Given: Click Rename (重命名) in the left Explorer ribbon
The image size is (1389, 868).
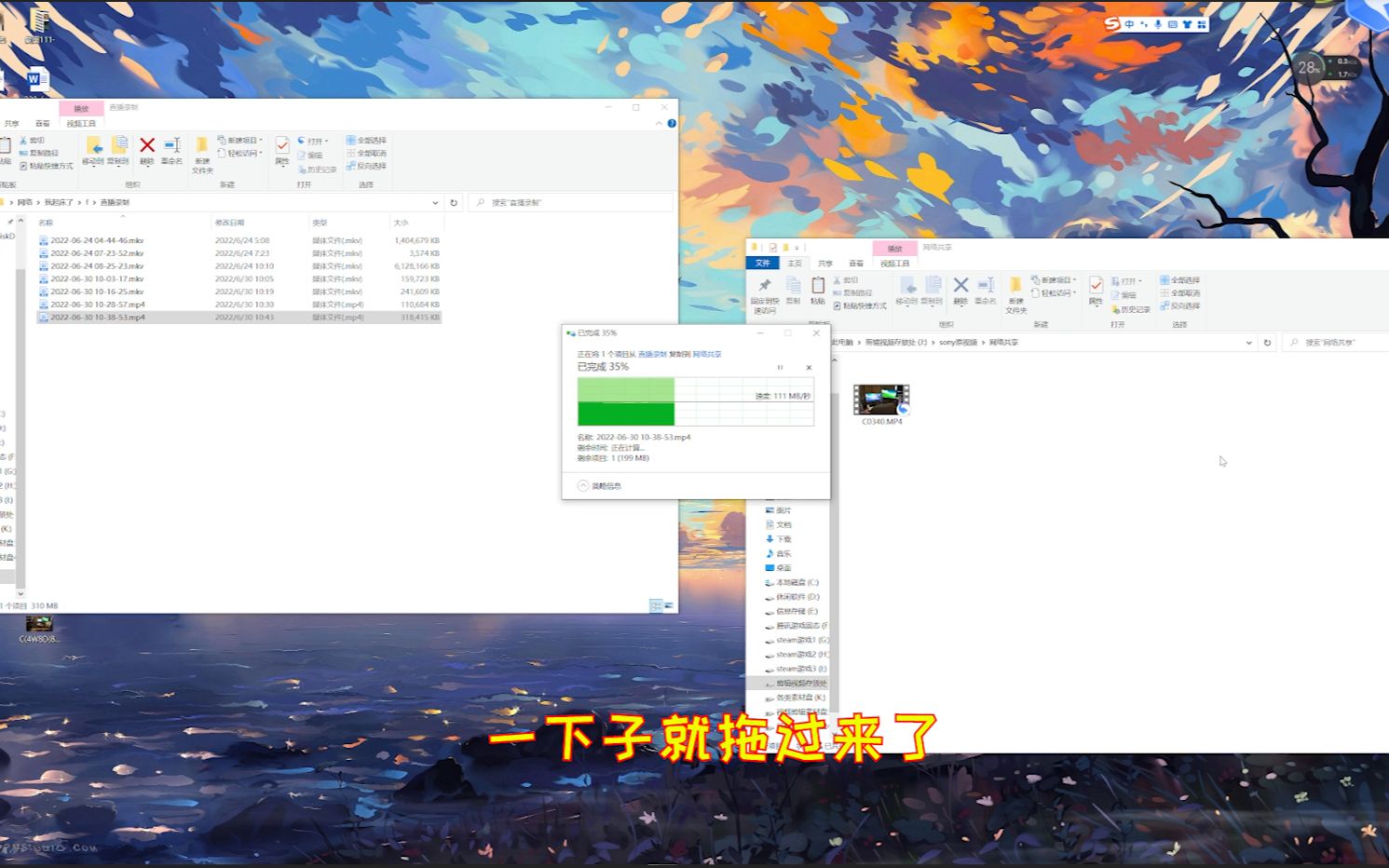Looking at the screenshot, I should 172,151.
